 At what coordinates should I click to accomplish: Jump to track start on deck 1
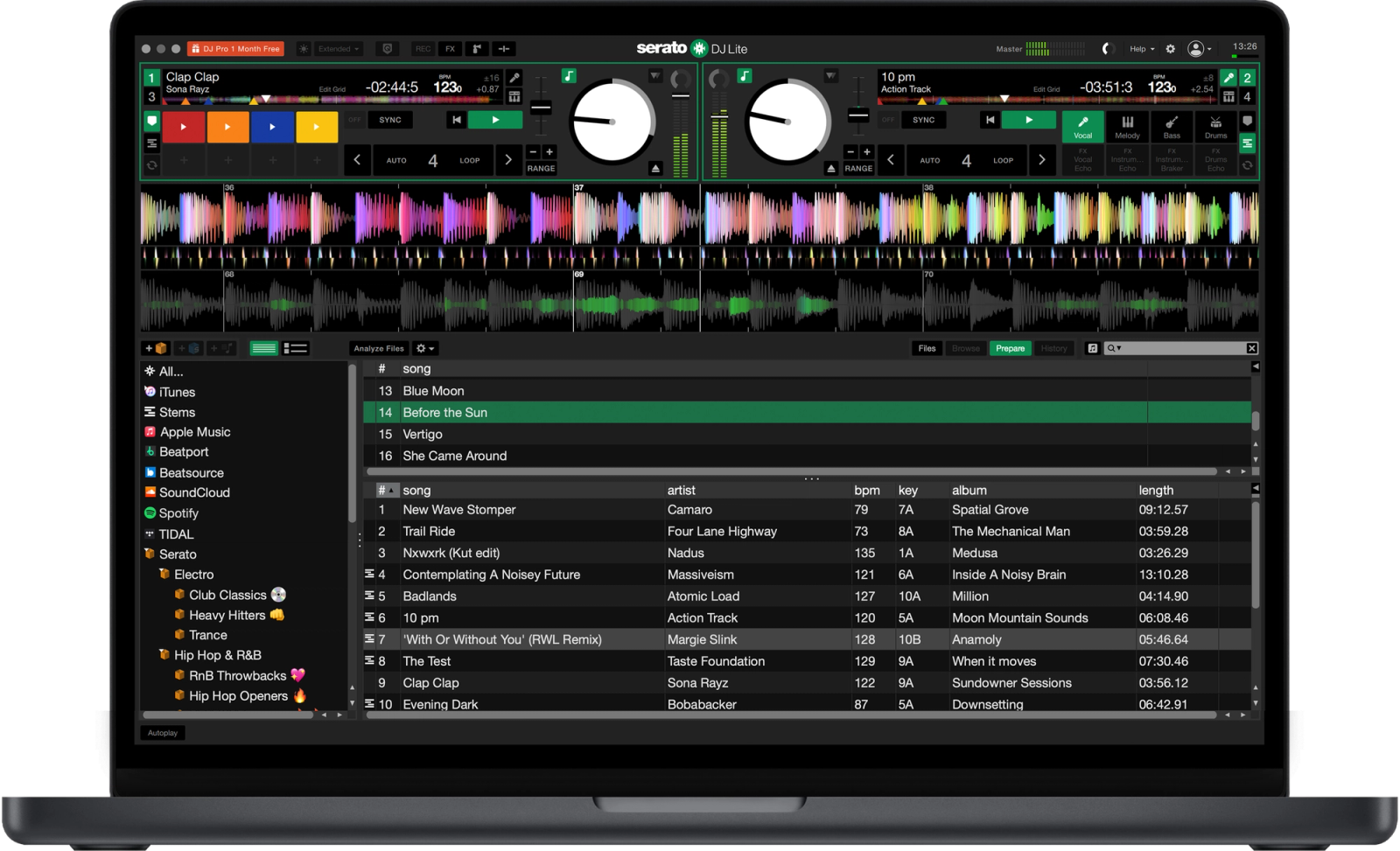click(x=456, y=120)
